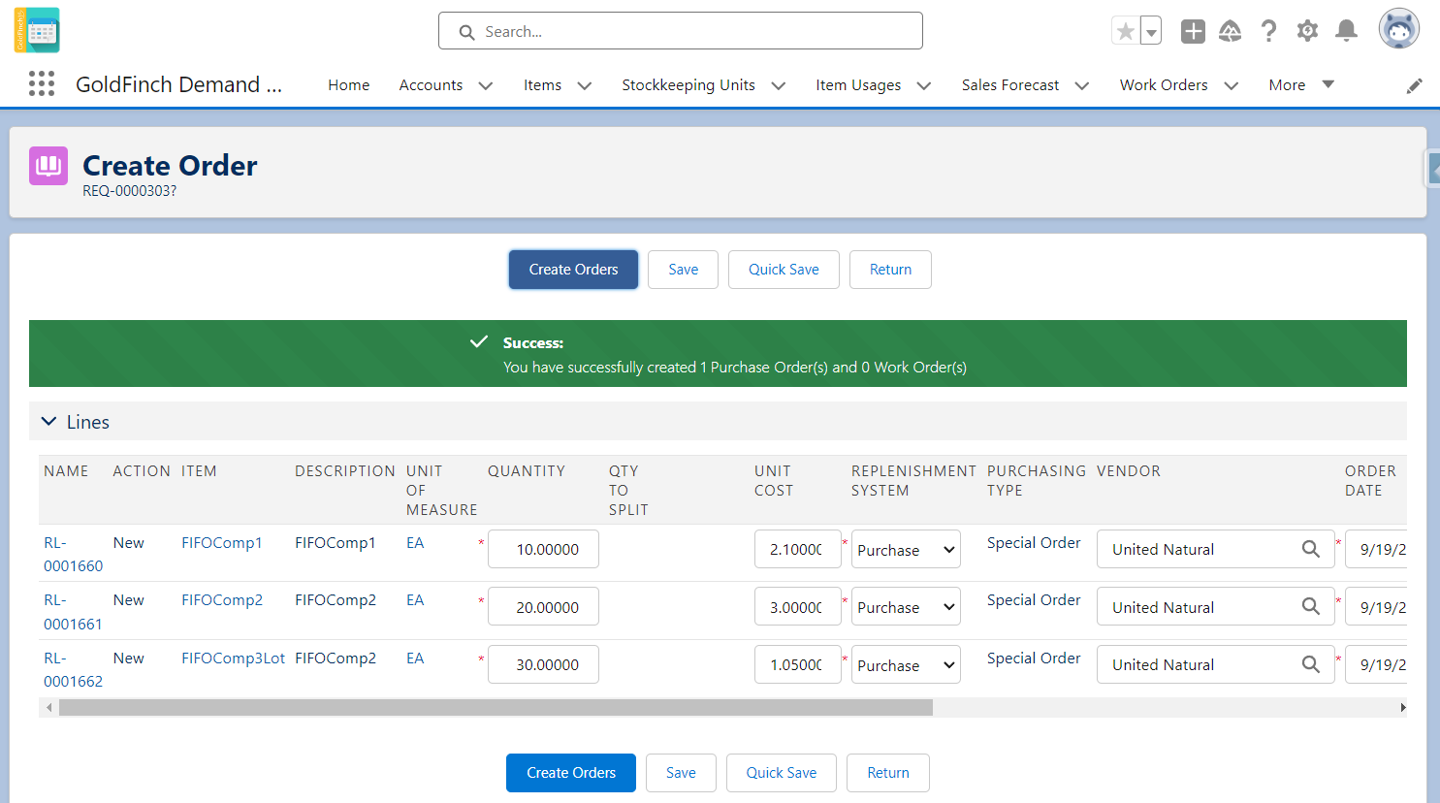Open the Work Orders tab
This screenshot has height=803, width=1440.
pos(1164,85)
